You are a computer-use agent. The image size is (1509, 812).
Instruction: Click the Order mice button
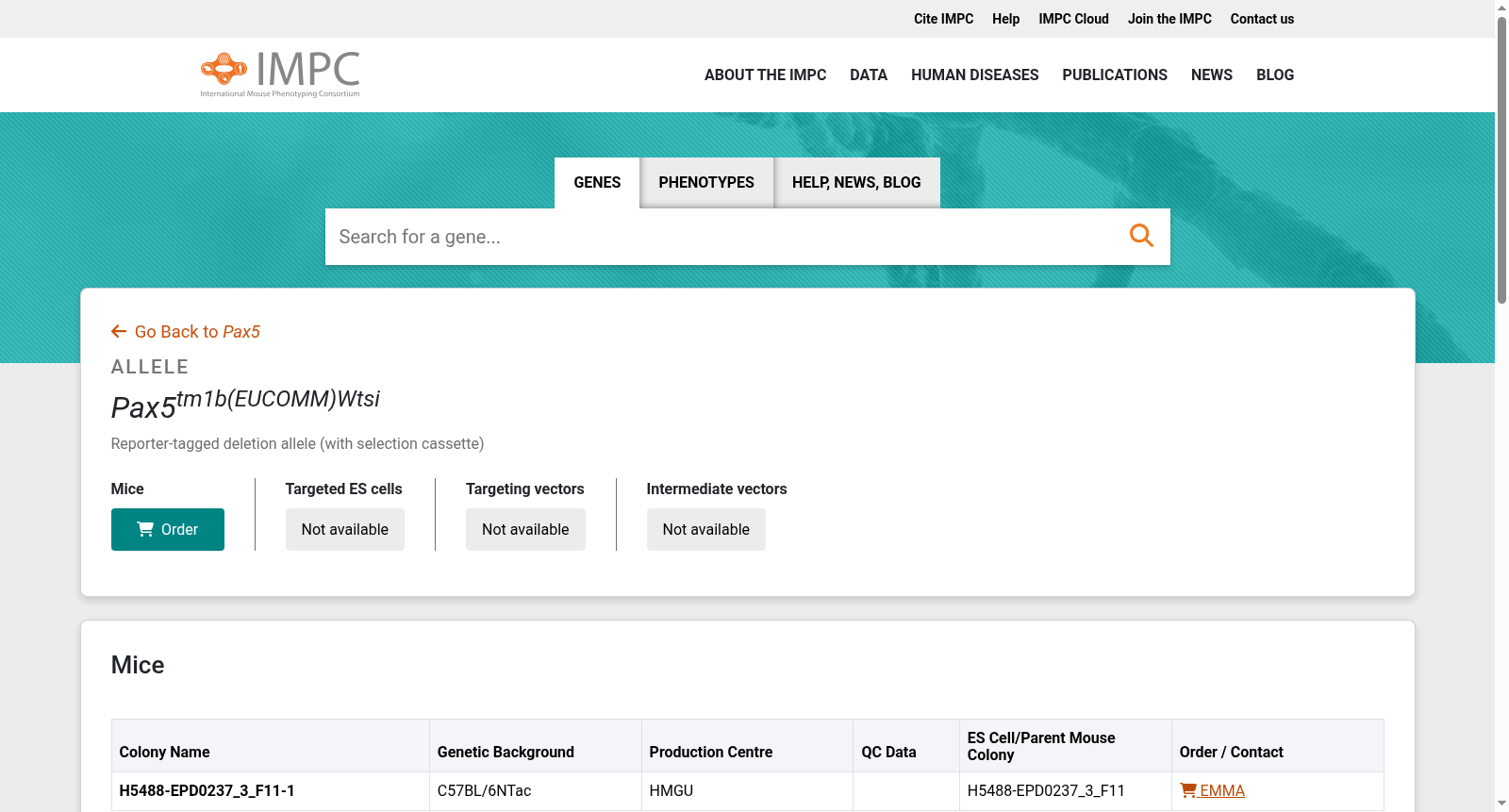[168, 529]
